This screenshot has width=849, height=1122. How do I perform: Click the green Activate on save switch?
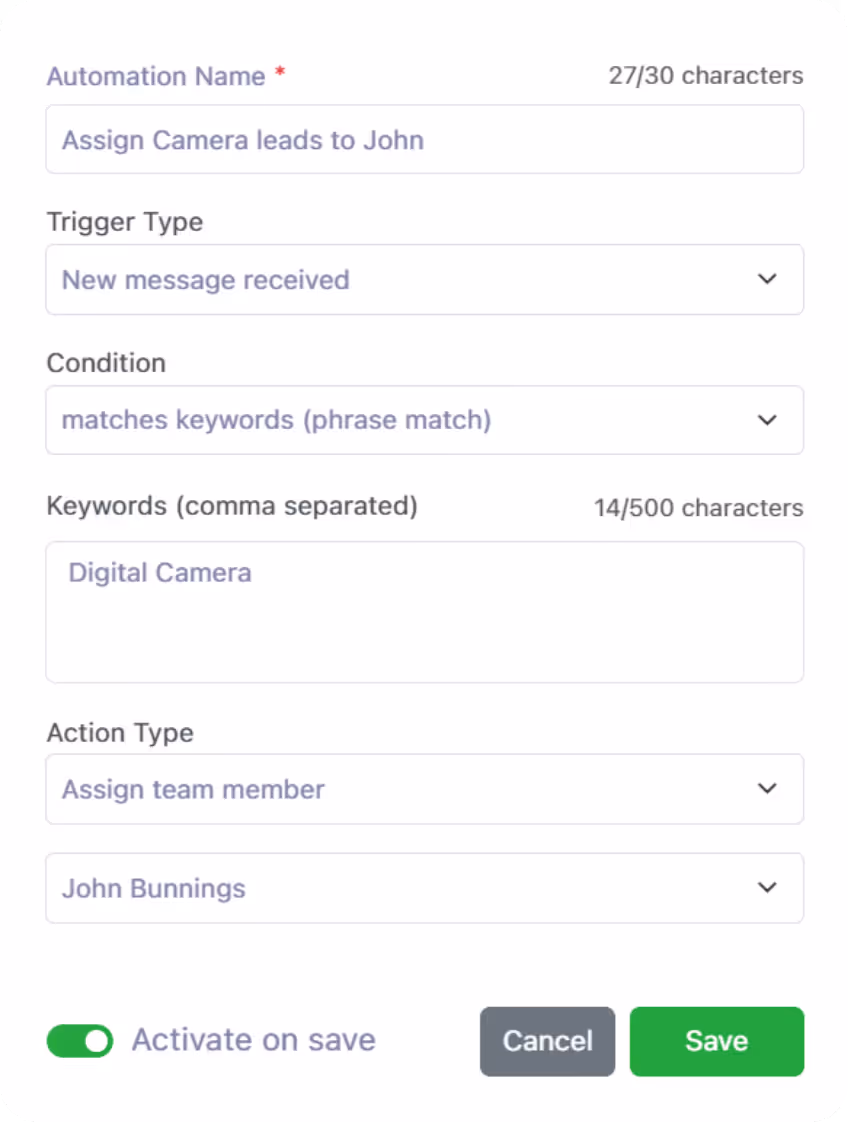79,1040
